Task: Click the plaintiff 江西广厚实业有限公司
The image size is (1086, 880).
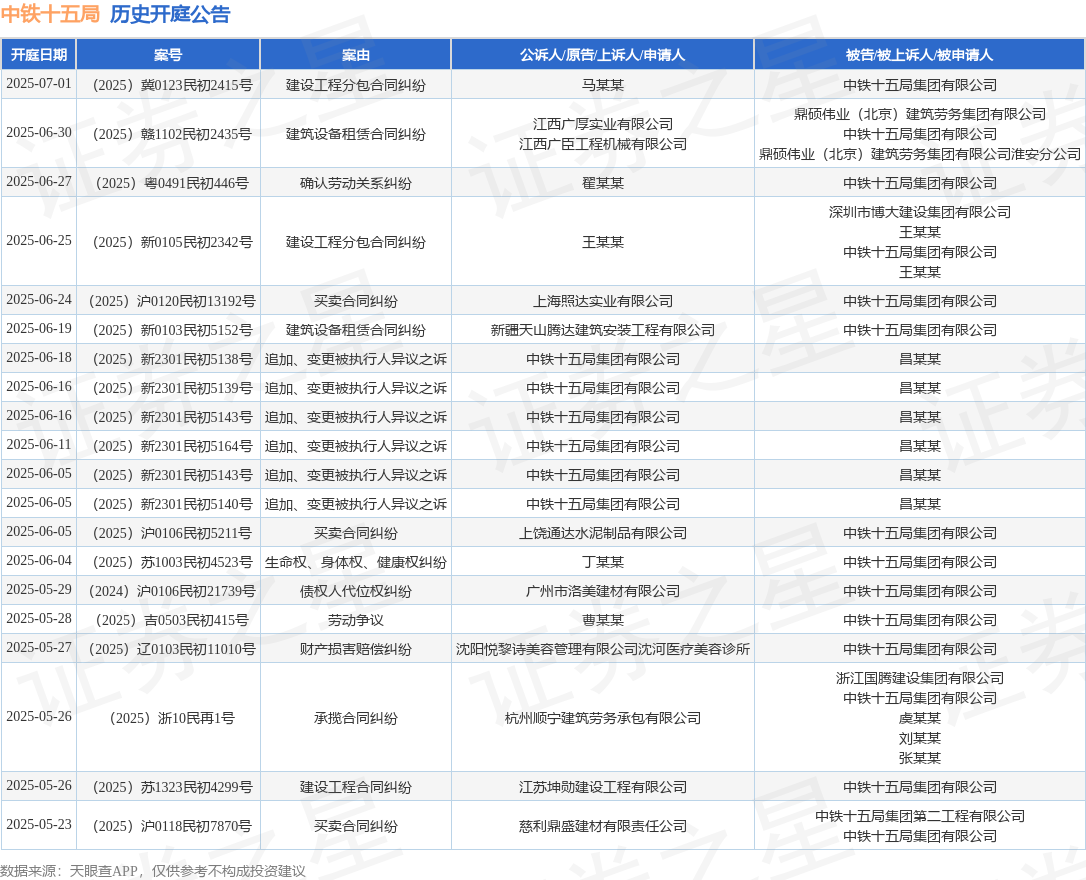Action: point(603,125)
